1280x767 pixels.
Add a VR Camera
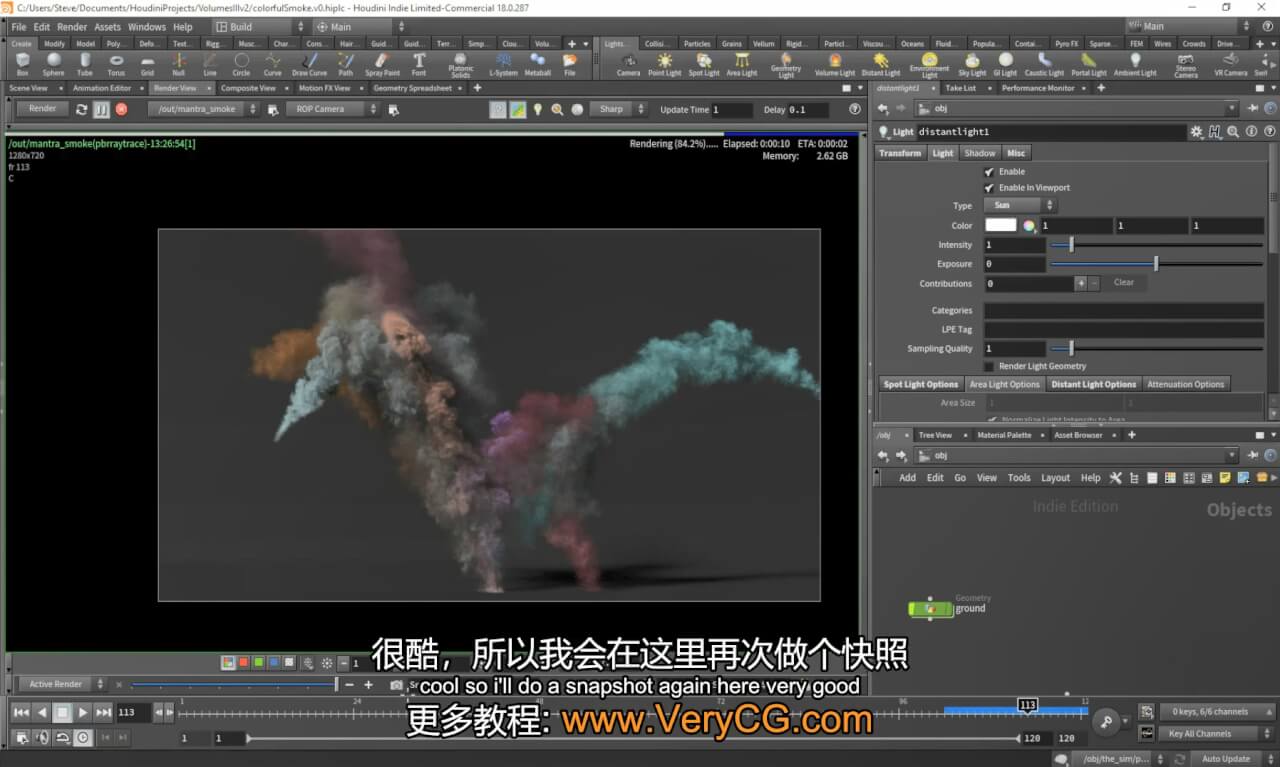coord(1231,64)
